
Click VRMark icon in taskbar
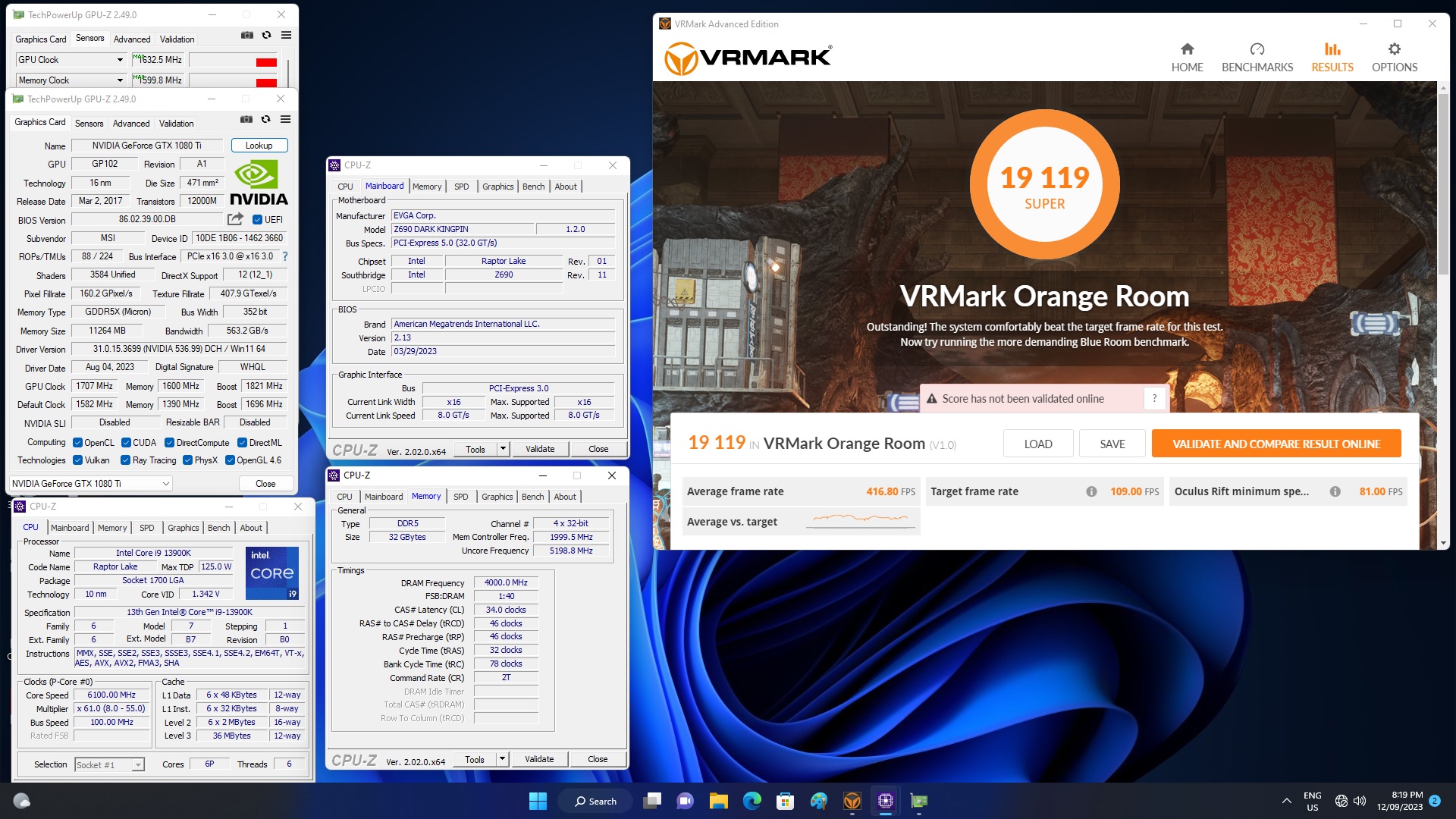pos(852,801)
